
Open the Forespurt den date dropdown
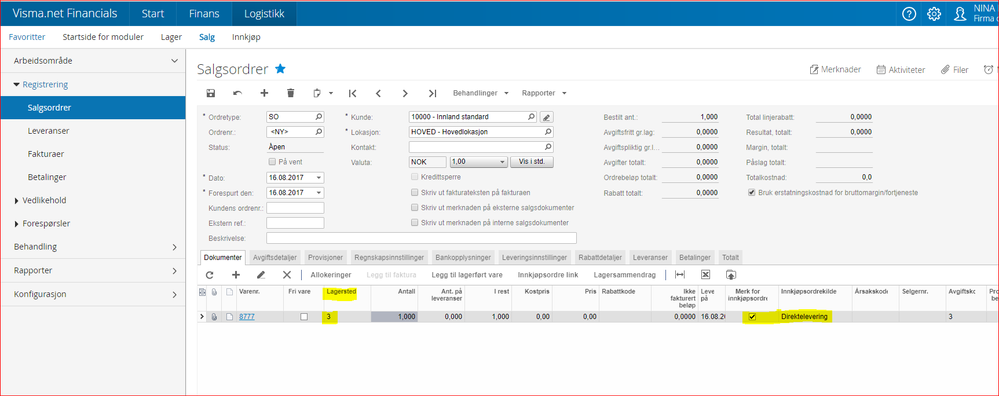(x=319, y=193)
